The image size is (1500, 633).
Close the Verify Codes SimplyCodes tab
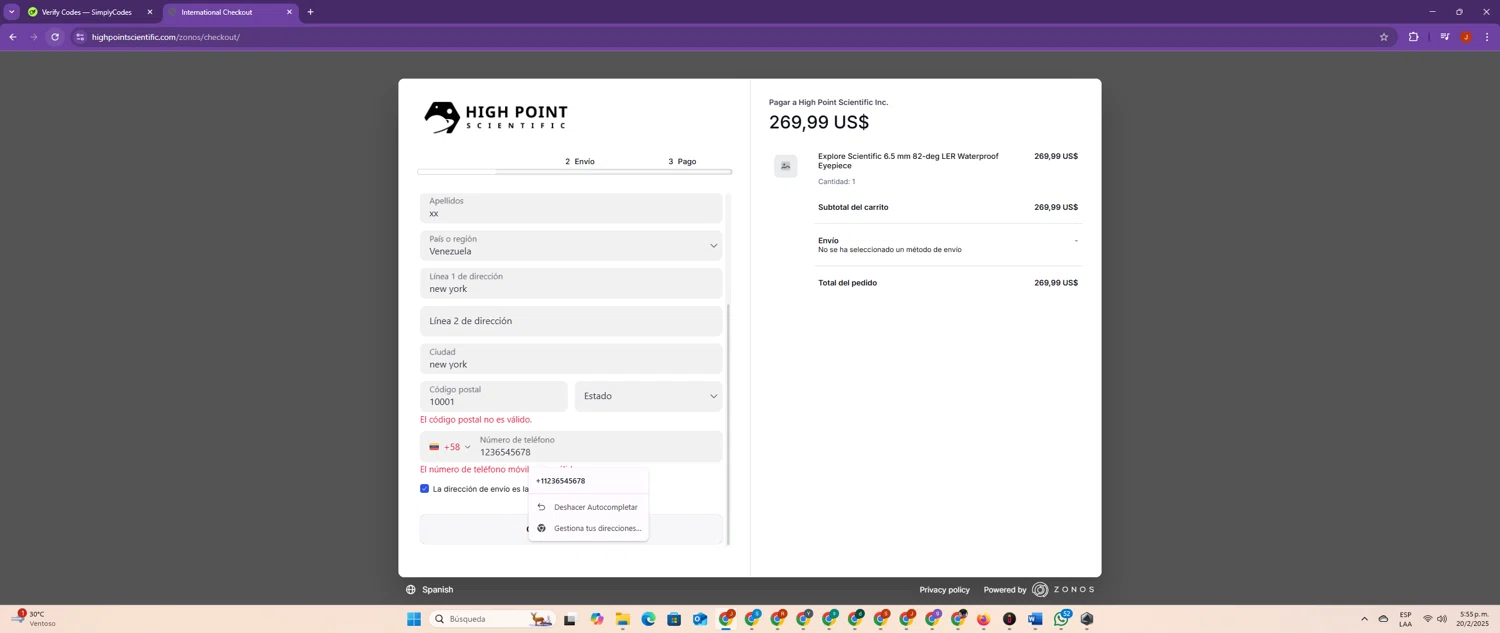(150, 12)
